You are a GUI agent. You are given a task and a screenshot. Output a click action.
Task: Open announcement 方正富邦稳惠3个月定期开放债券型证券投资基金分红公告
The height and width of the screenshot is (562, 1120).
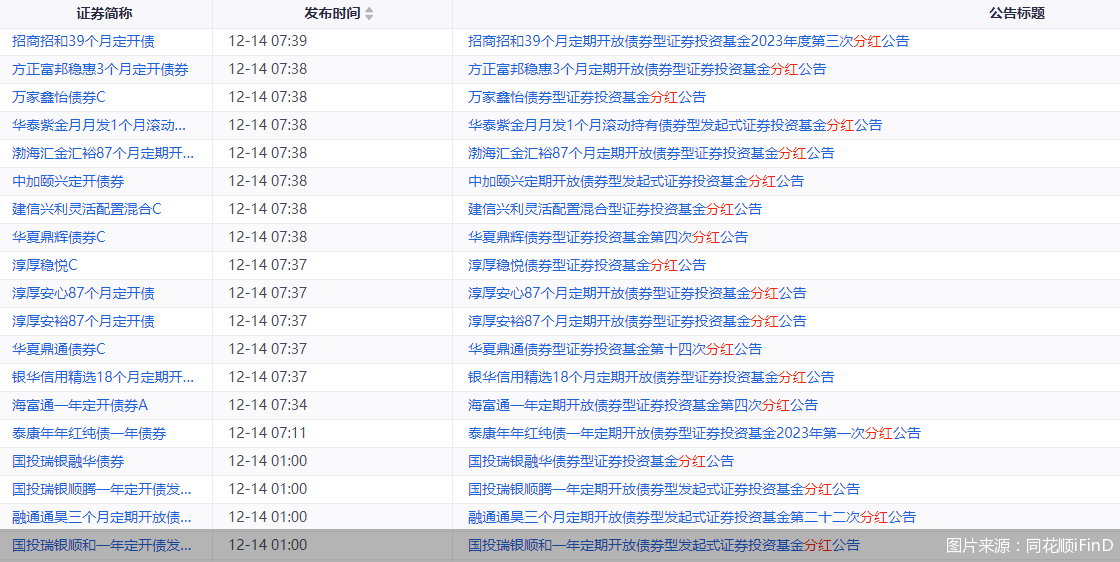click(x=647, y=69)
